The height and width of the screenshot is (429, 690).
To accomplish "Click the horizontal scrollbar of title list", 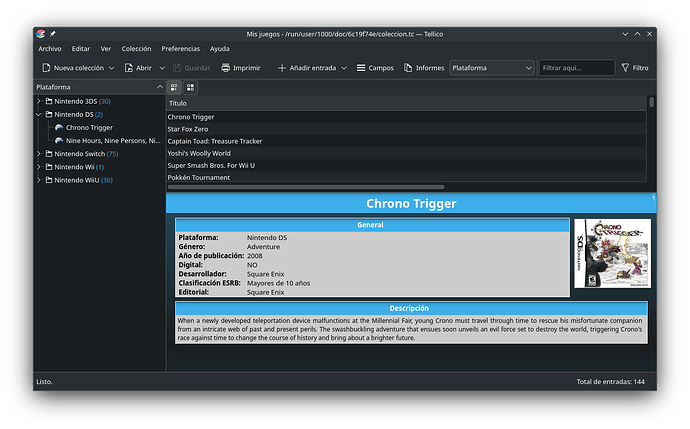I will pos(306,187).
